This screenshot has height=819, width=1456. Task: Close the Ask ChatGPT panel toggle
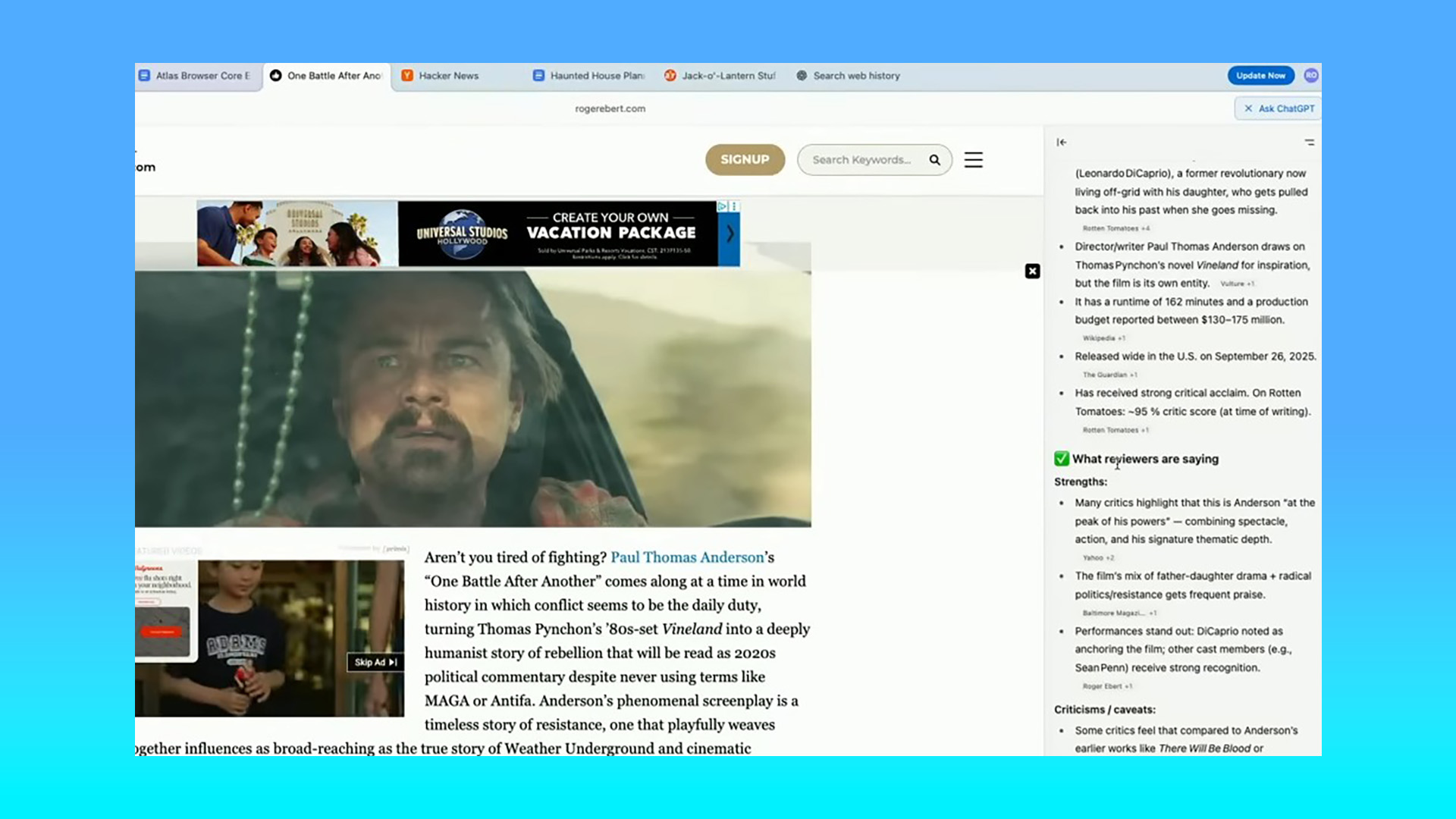(1279, 108)
